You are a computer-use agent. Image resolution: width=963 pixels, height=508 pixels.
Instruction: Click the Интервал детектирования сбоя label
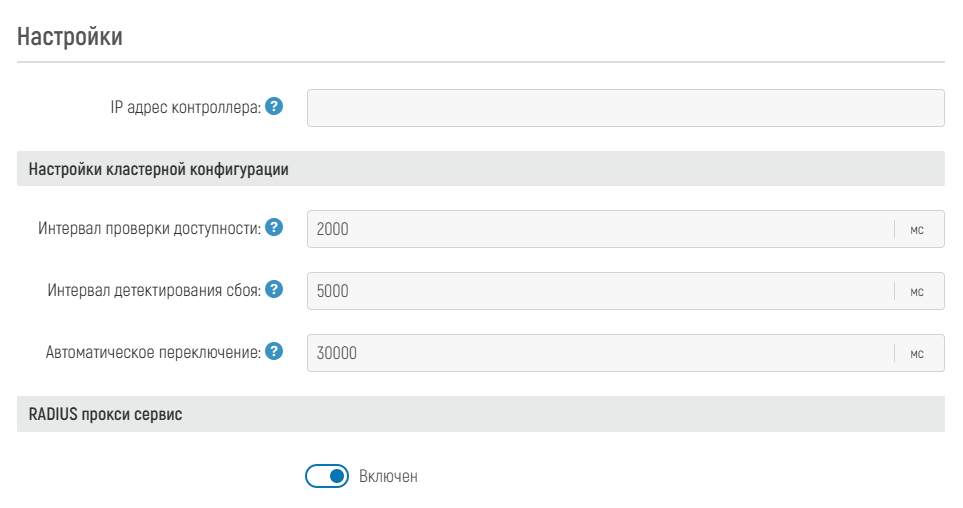154,291
